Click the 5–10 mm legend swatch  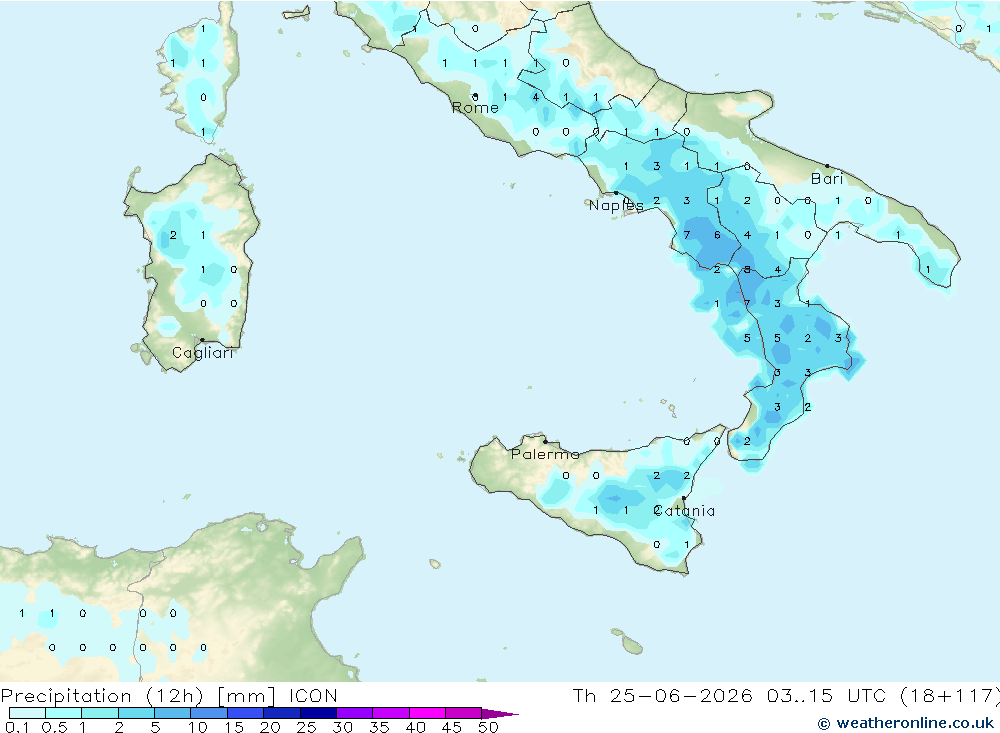coord(173,713)
